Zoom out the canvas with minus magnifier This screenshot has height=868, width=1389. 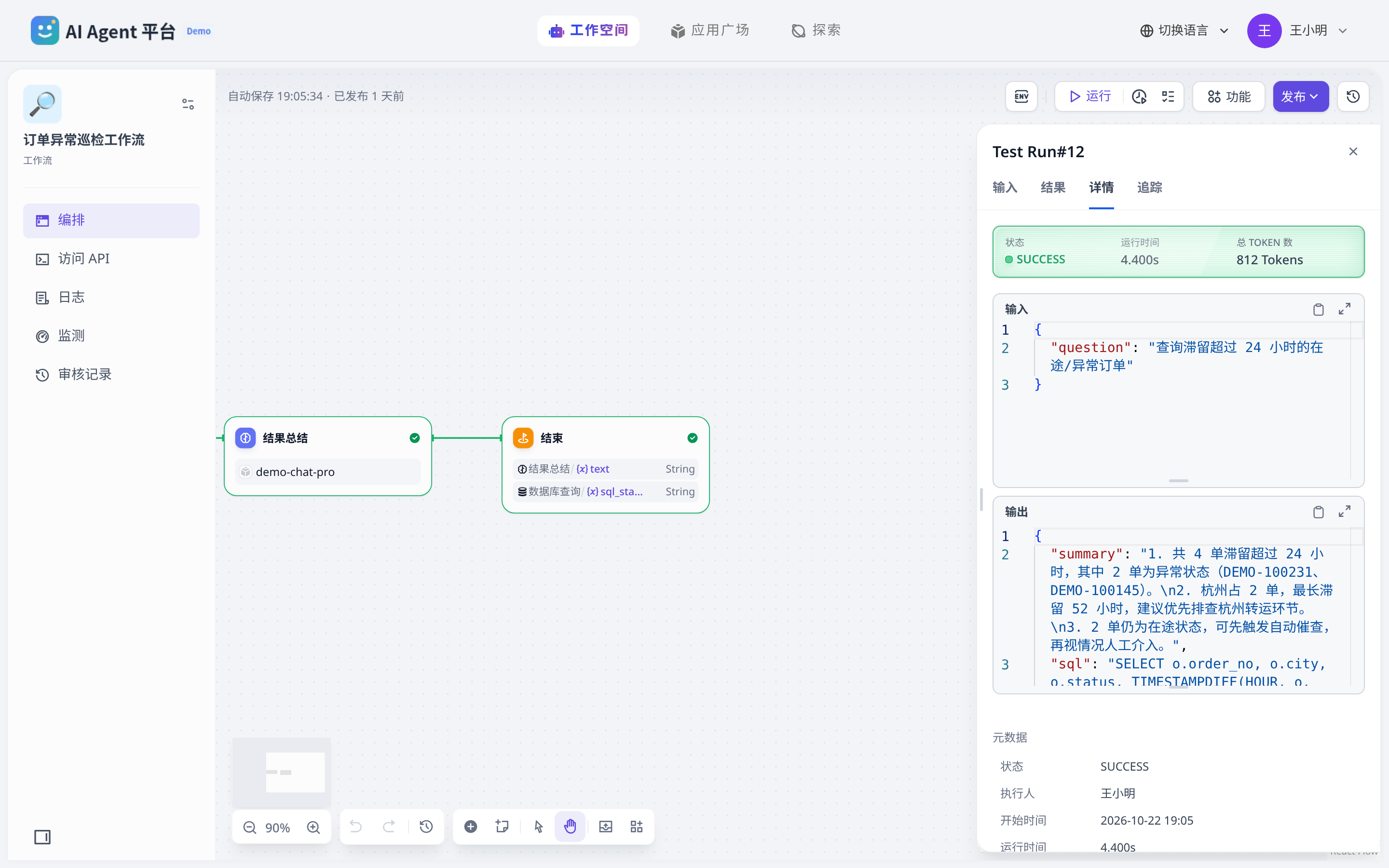point(250,827)
